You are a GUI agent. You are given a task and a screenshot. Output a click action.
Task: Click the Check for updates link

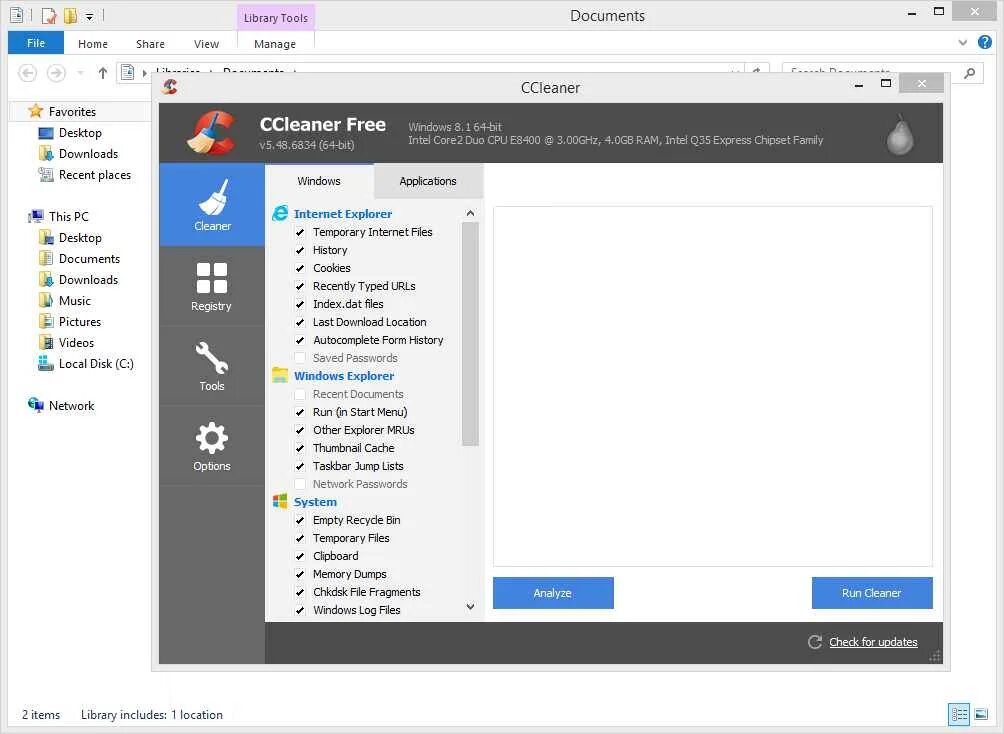(873, 642)
